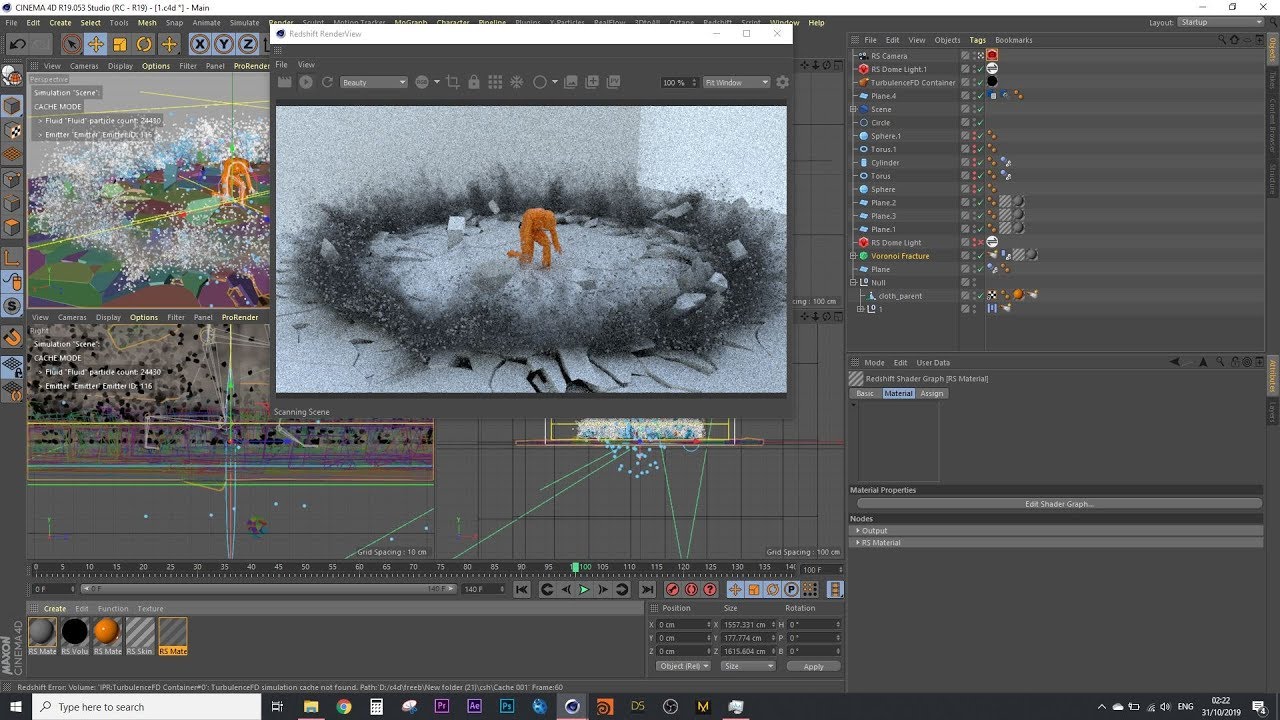Select the Move tool
The image size is (1280, 720).
click(x=95, y=44)
